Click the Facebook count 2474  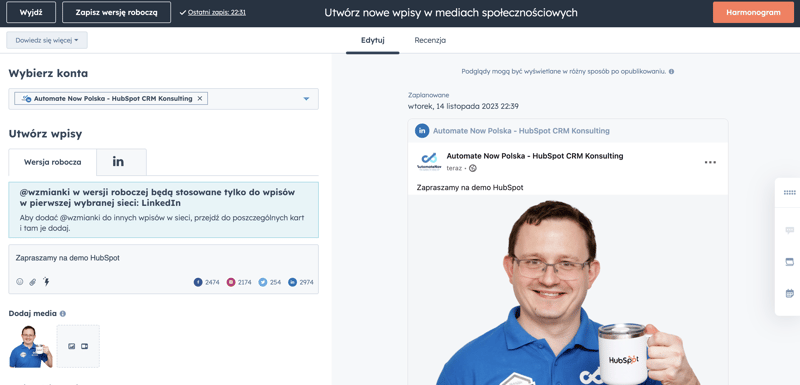212,282
